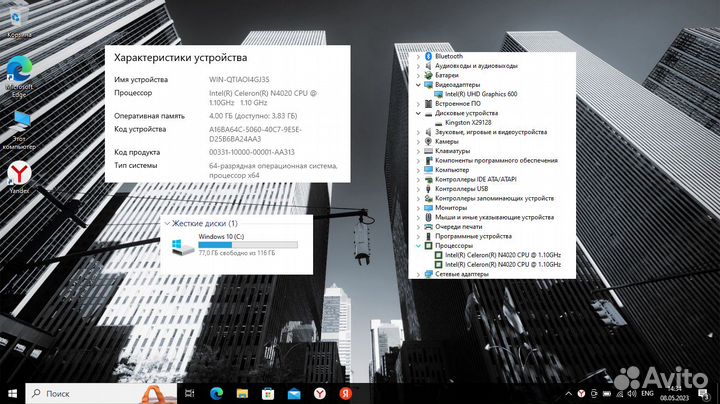Image resolution: width=720 pixels, height=404 pixels.
Task: Open network settings from the tray icon
Action: (x=619, y=393)
